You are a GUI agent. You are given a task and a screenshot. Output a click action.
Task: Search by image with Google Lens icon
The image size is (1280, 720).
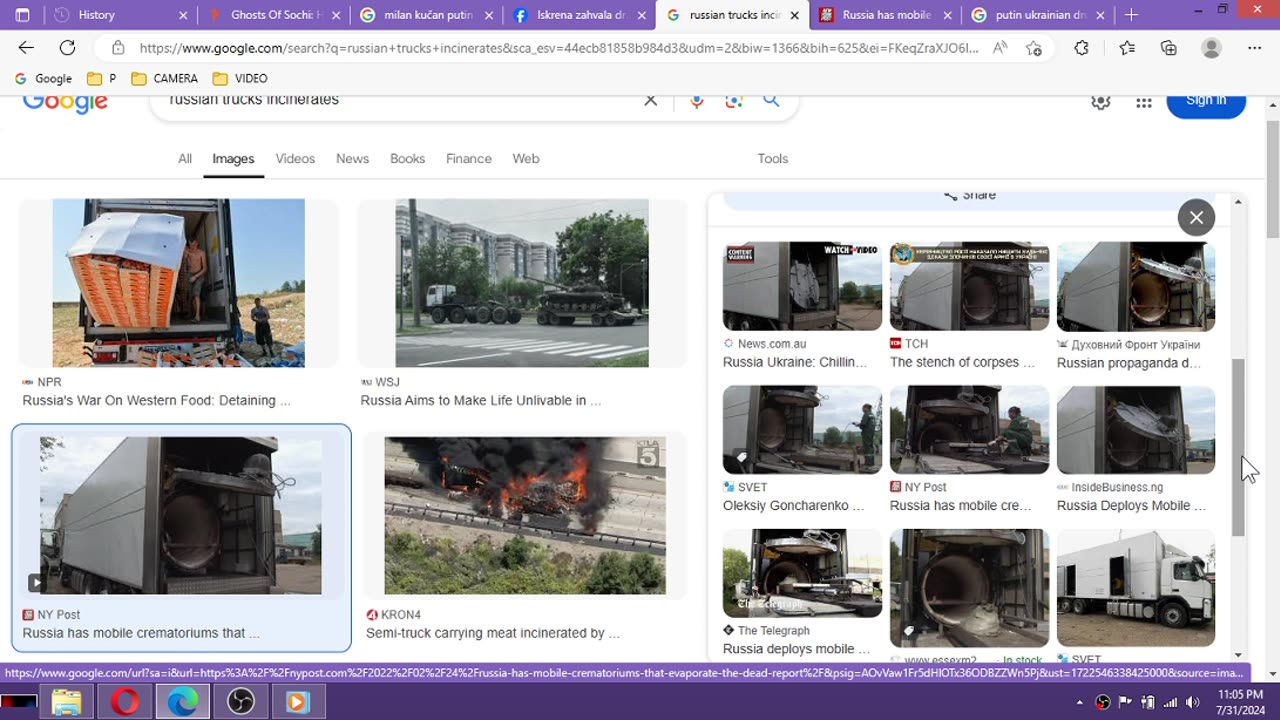tap(734, 100)
